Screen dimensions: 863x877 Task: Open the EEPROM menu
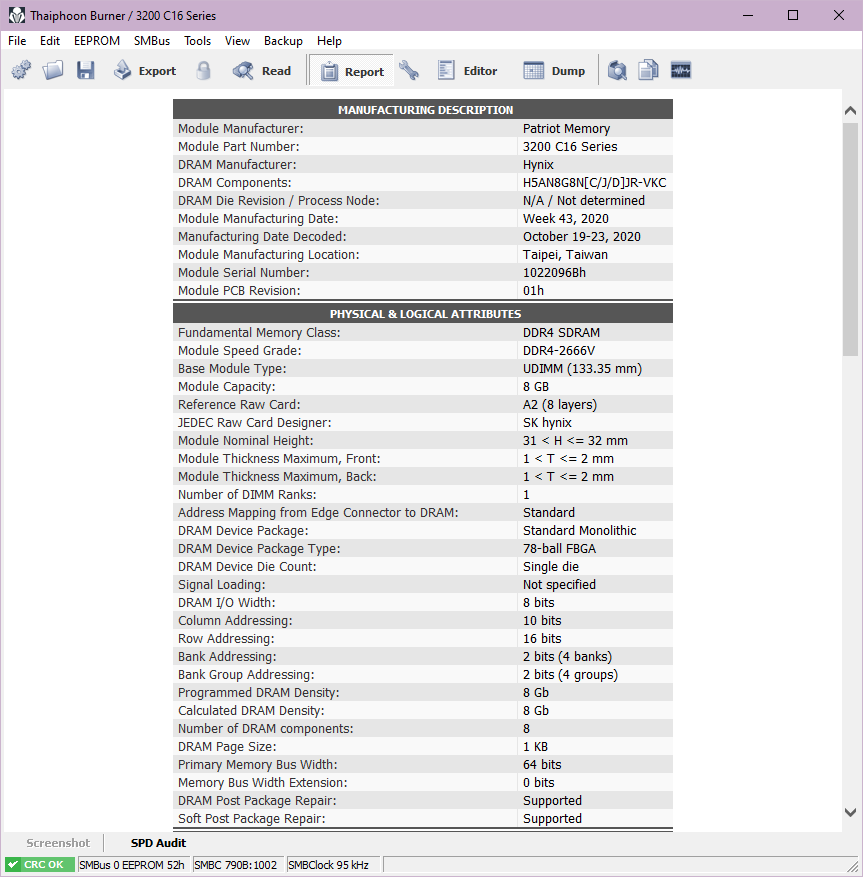tap(97, 41)
